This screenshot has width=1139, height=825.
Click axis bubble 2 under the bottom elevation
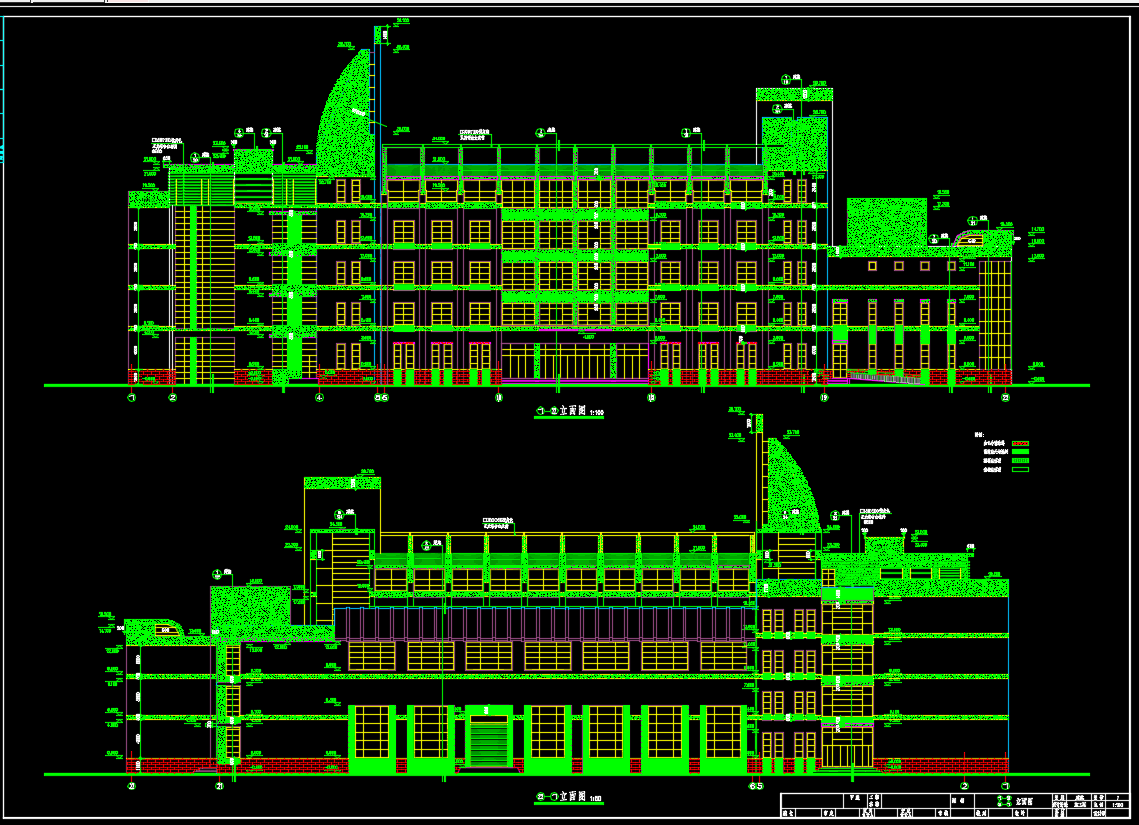(x=964, y=786)
